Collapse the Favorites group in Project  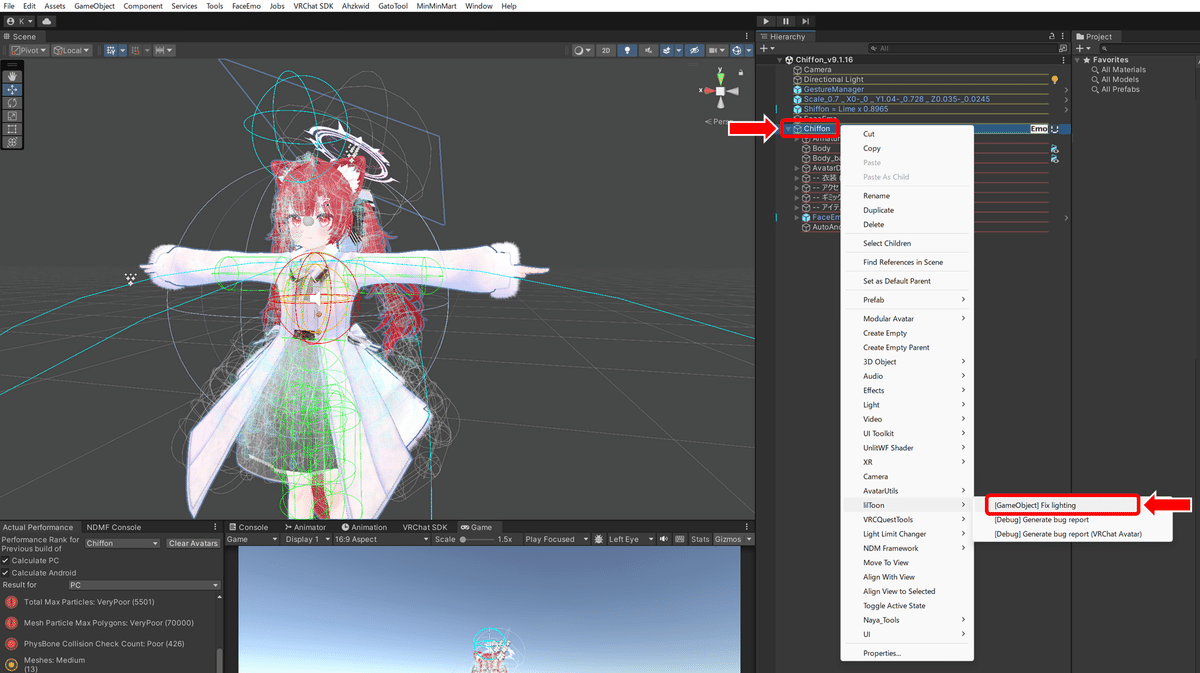pyautogui.click(x=1077, y=60)
